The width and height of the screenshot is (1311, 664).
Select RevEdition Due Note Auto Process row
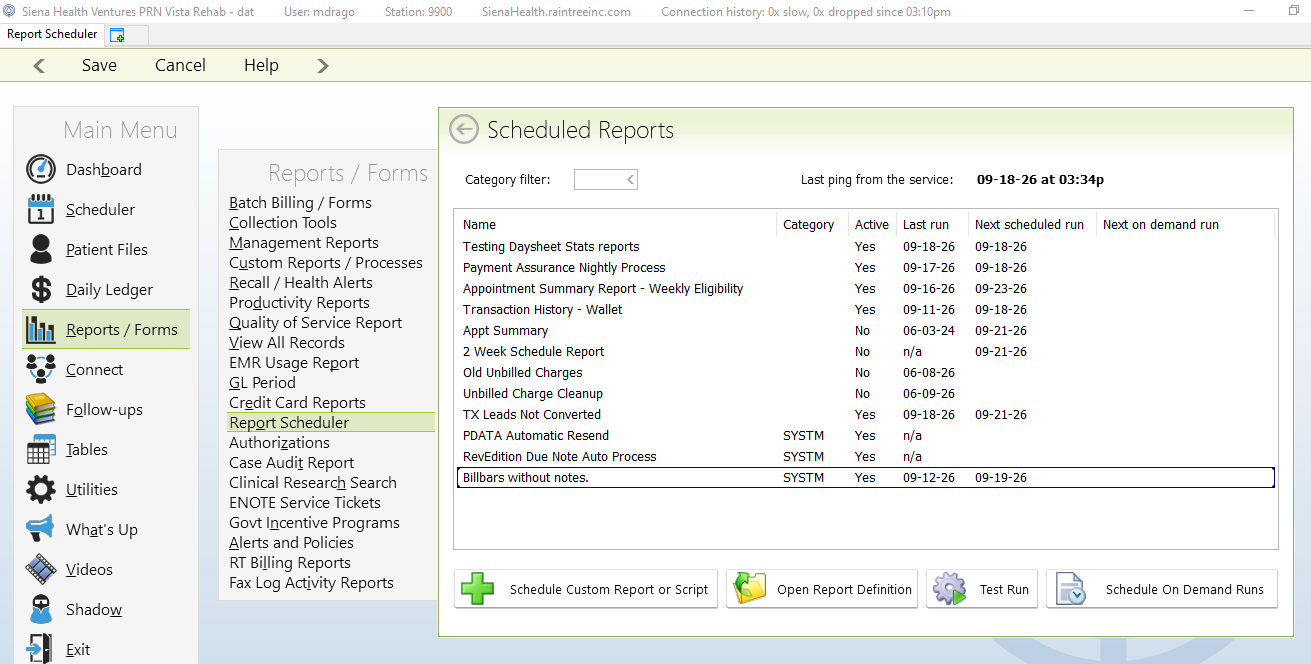[866, 456]
